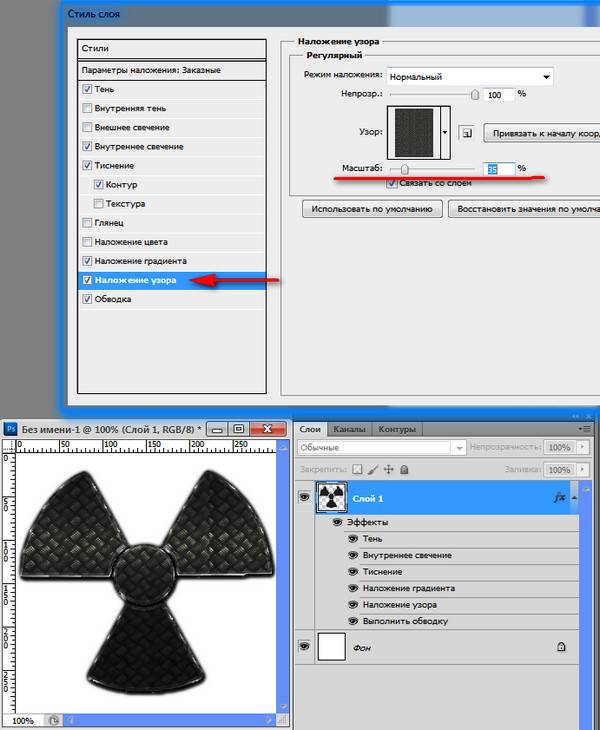600x730 pixels.
Task: Click the fx icon on Слой 1
Action: click(x=561, y=496)
